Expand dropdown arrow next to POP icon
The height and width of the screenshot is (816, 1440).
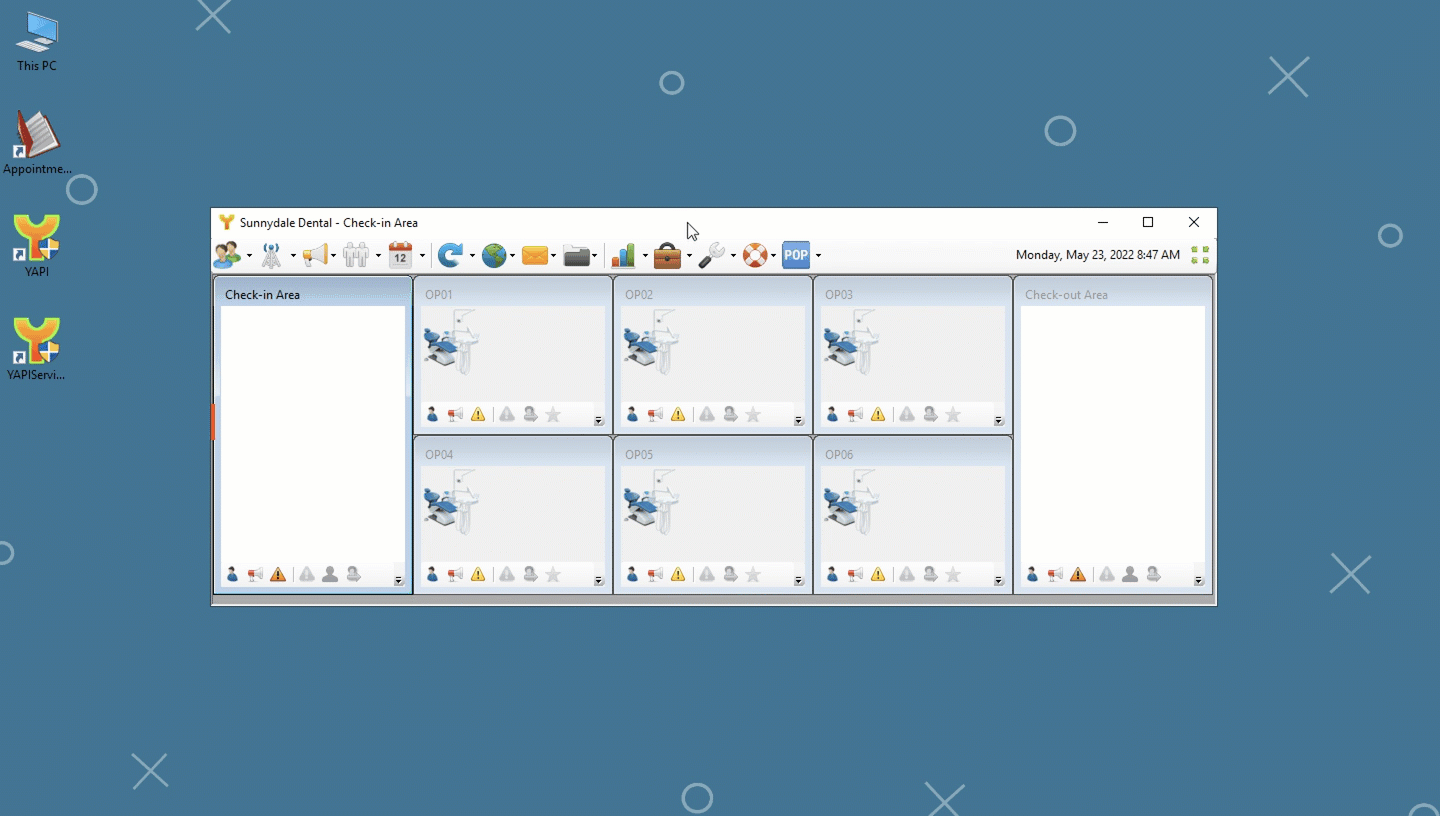tap(818, 257)
